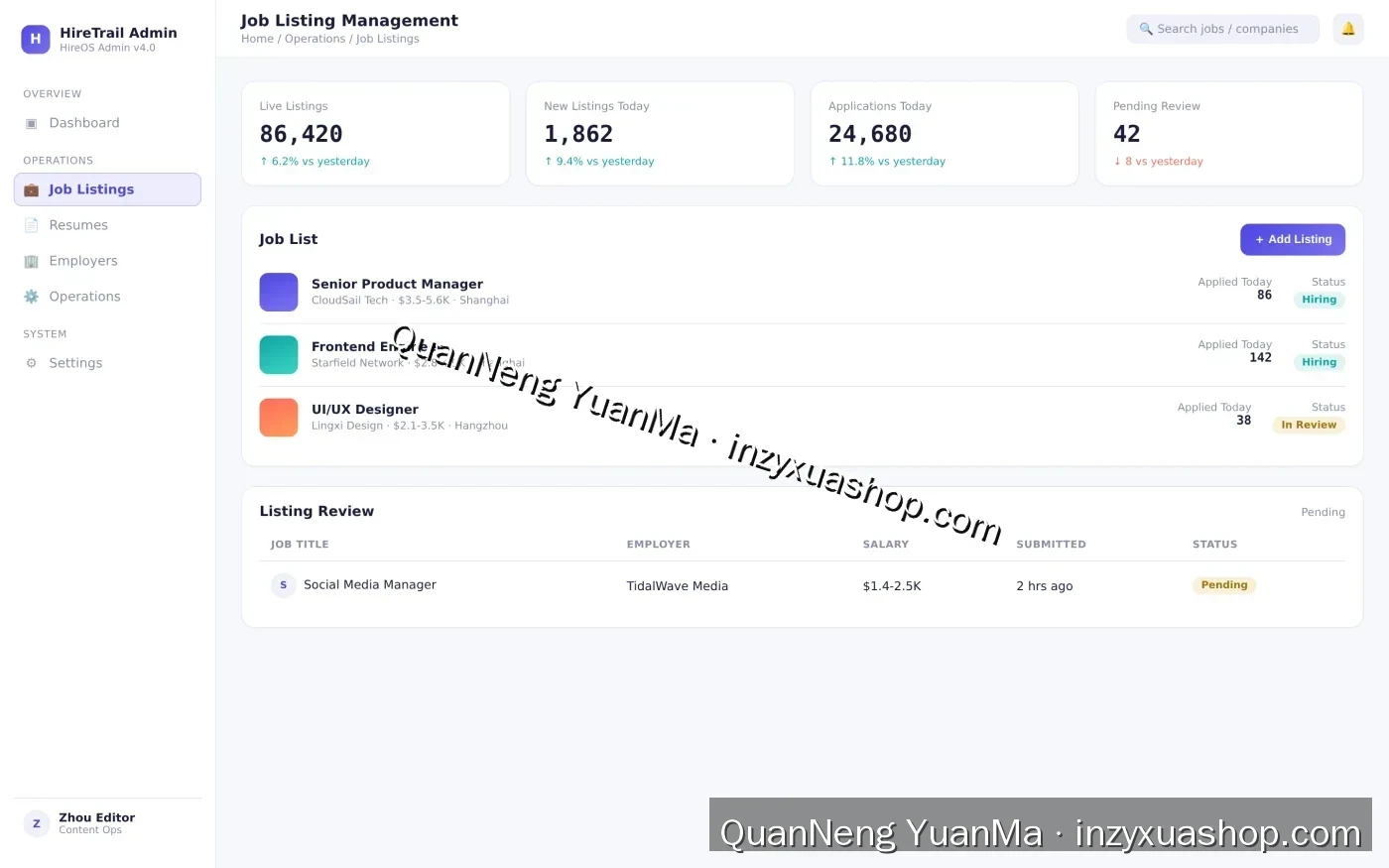Open the Applications Today card
This screenshot has width=1389, height=868.
pyautogui.click(x=945, y=134)
